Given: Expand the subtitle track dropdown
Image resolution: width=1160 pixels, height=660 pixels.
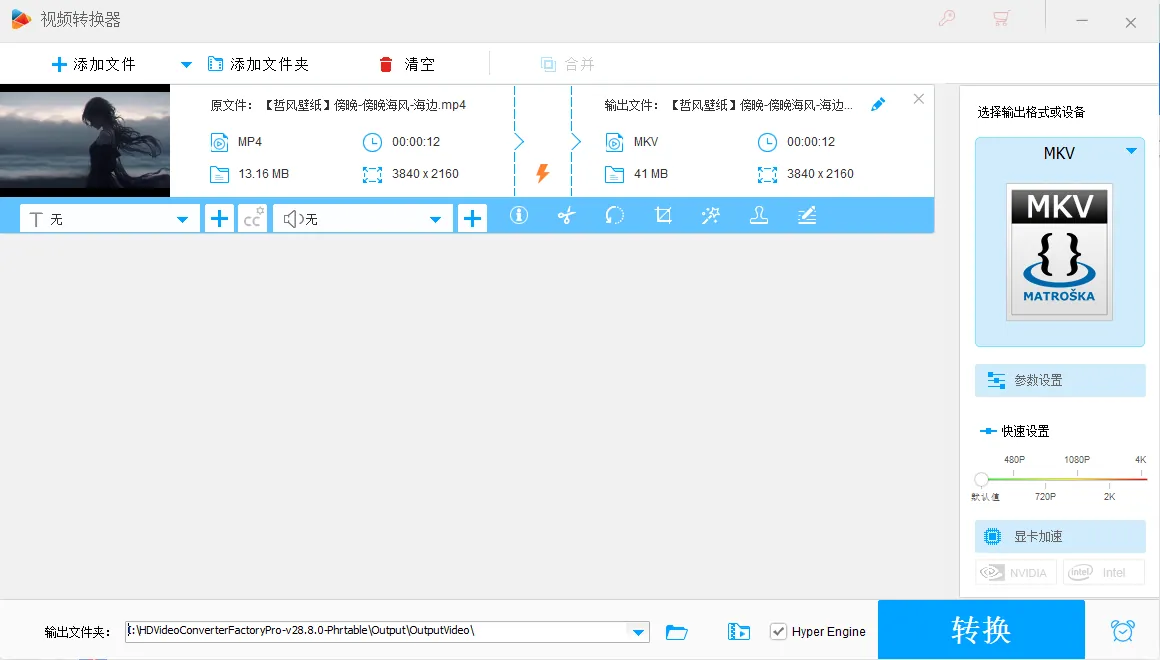Looking at the screenshot, I should [182, 217].
